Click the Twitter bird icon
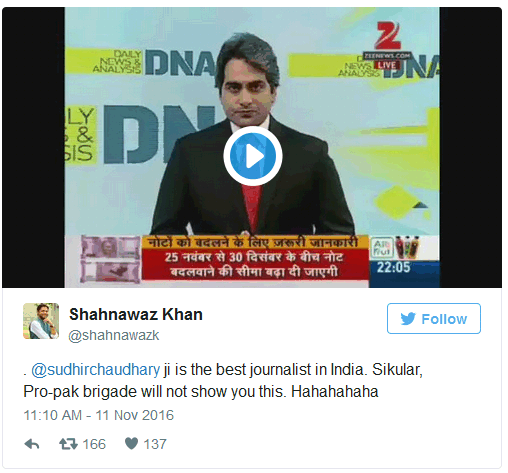This screenshot has width=508, height=473. point(408,319)
